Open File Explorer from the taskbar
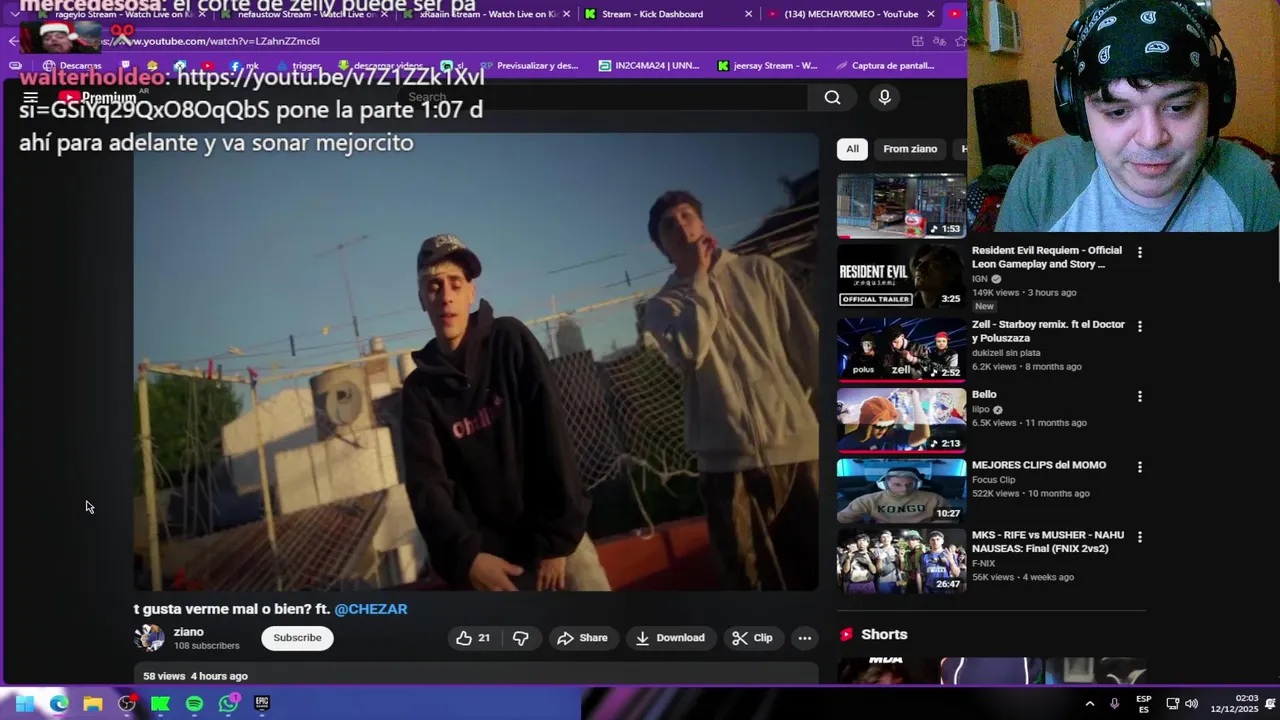Image resolution: width=1280 pixels, height=720 pixels. [93, 704]
